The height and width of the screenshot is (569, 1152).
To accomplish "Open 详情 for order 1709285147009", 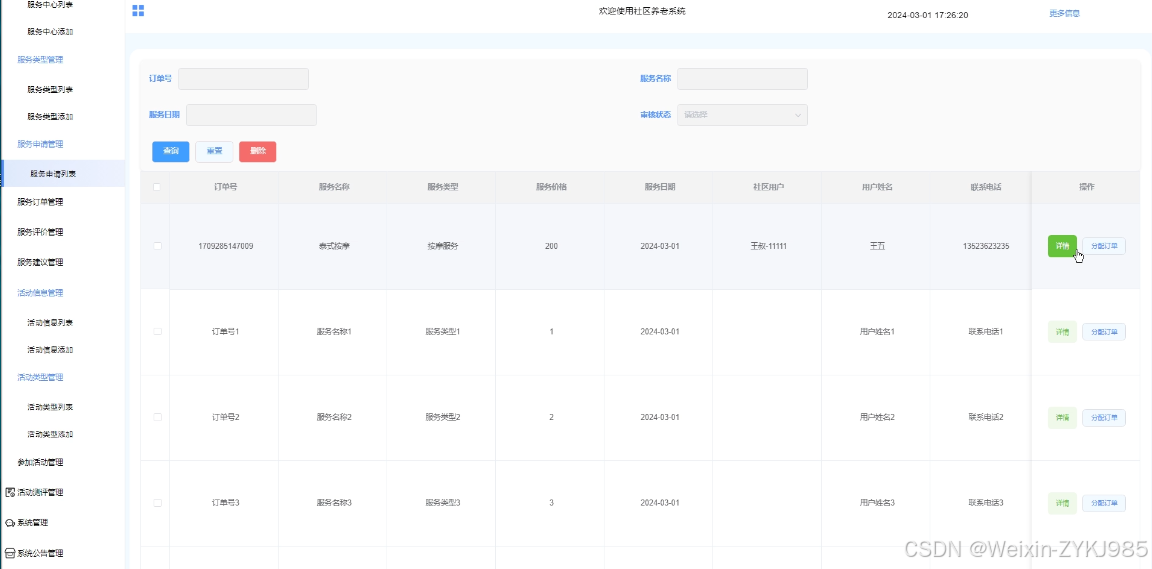I will coord(1062,246).
